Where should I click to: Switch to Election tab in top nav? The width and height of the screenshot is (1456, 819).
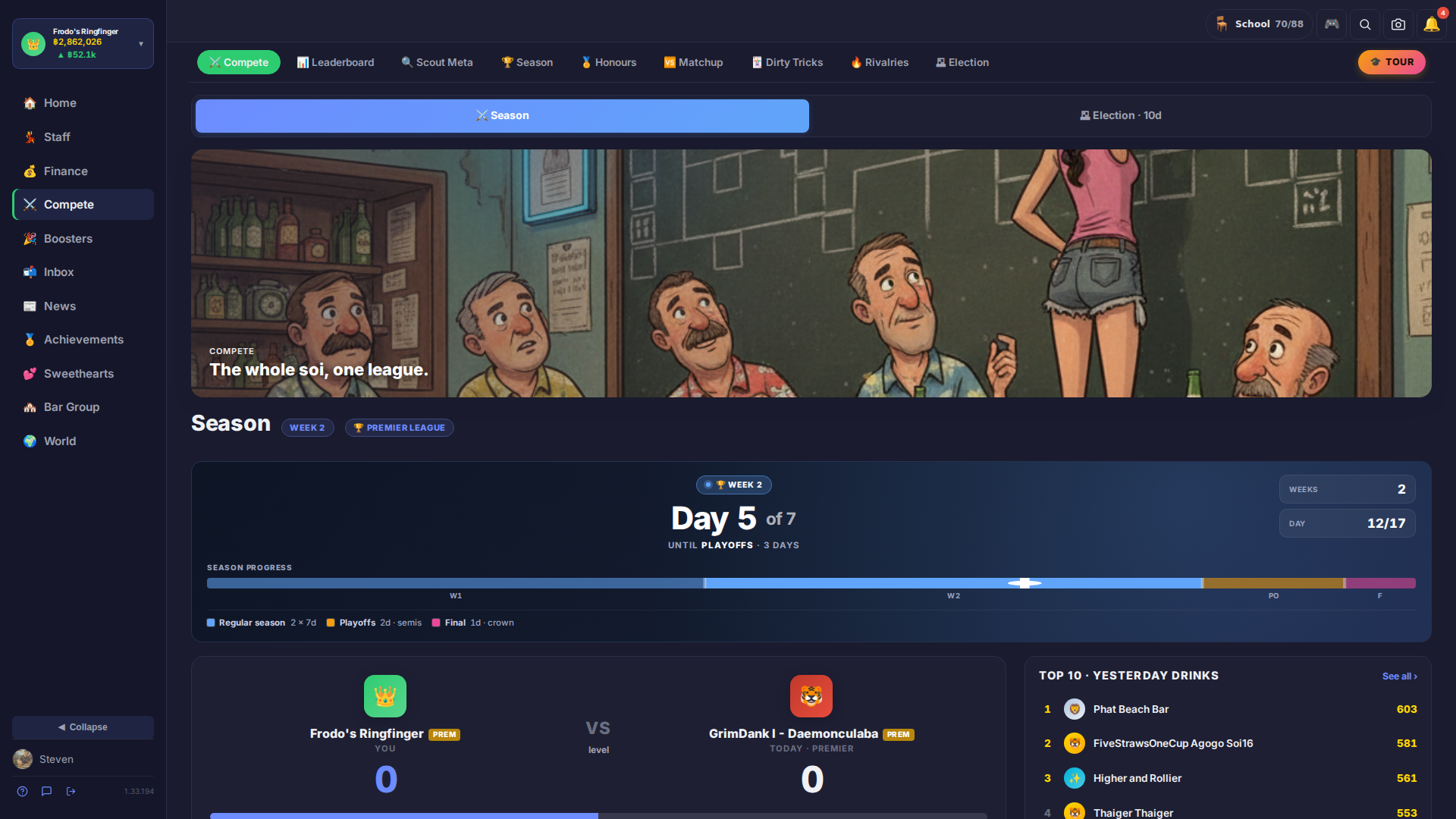[x=962, y=62]
